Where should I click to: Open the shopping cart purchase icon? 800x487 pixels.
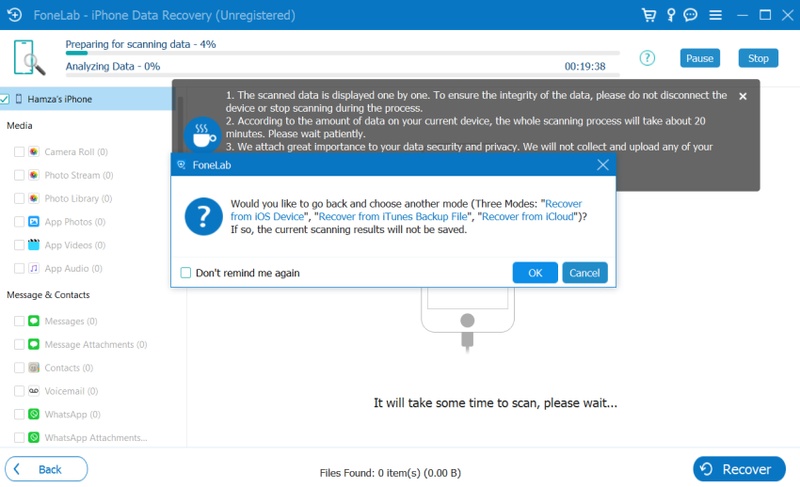tap(648, 15)
